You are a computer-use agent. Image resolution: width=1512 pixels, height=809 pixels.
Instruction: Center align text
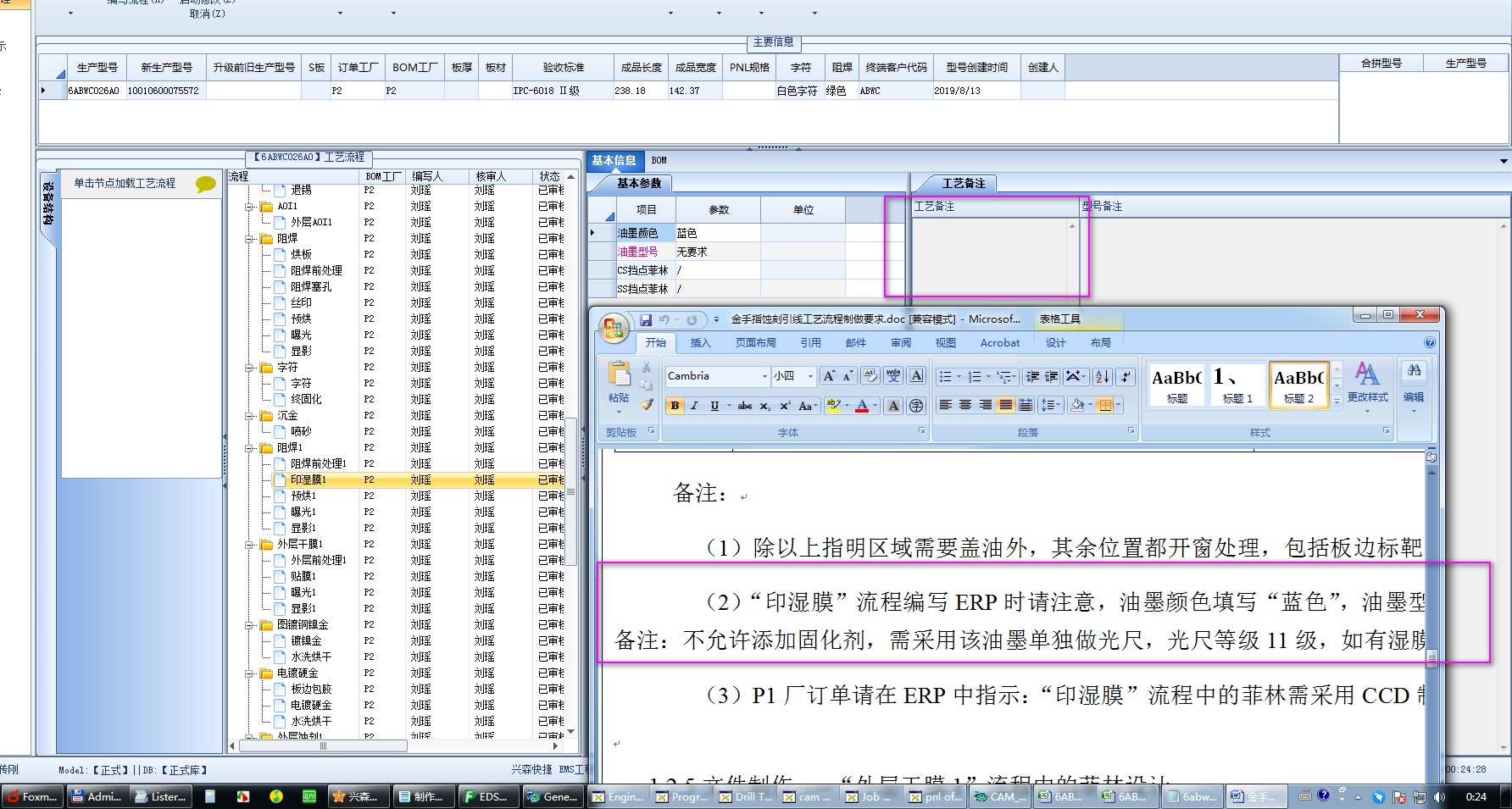click(965, 405)
